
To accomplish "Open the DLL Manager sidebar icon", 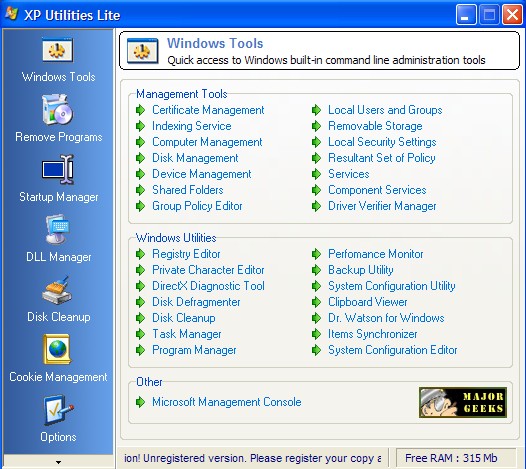I will coord(57,229).
